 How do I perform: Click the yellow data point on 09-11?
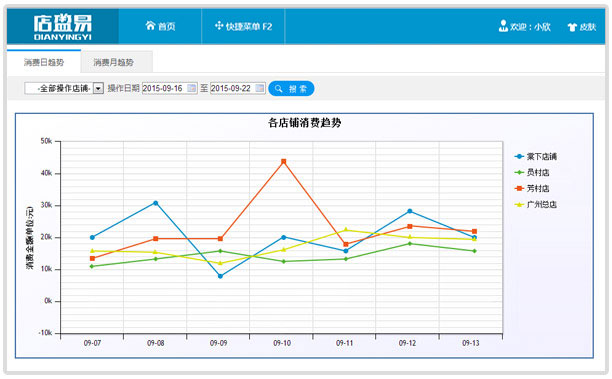(346, 230)
